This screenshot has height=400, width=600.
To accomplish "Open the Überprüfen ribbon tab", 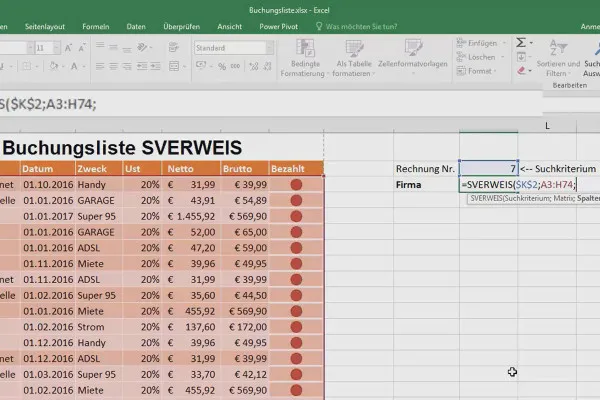I will (x=181, y=26).
